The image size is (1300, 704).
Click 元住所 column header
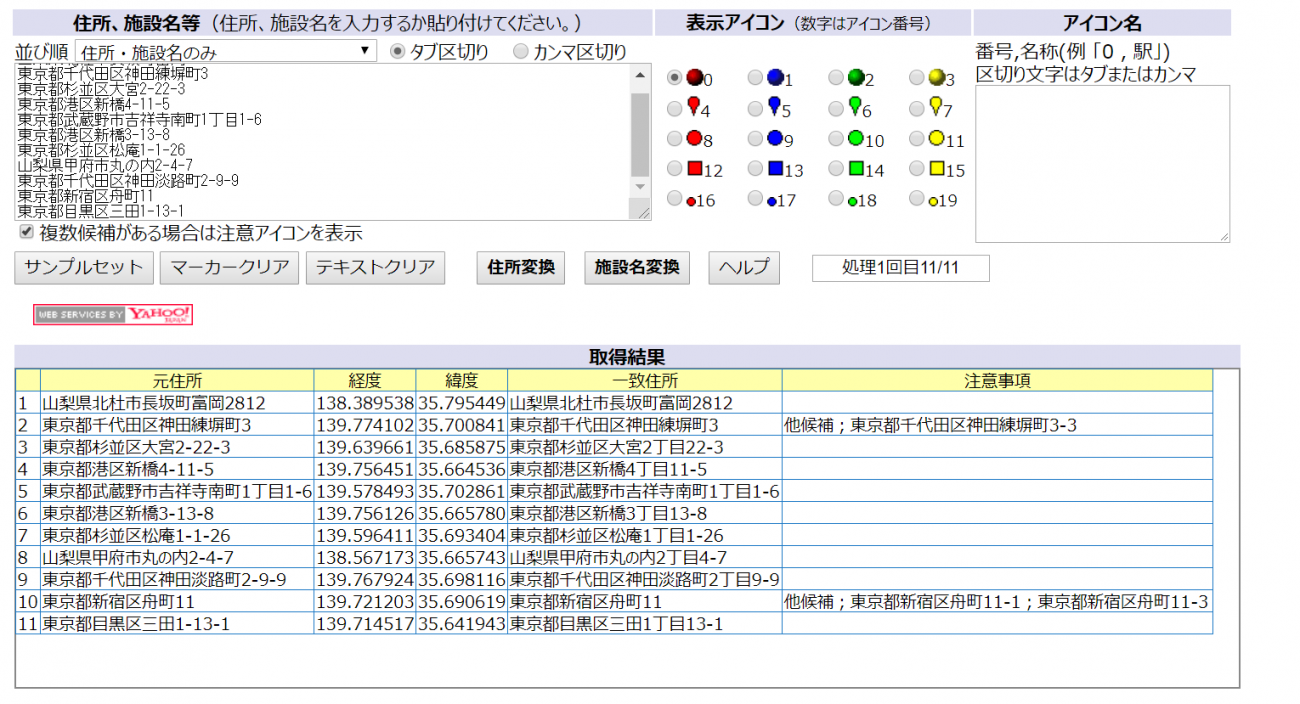[x=177, y=380]
